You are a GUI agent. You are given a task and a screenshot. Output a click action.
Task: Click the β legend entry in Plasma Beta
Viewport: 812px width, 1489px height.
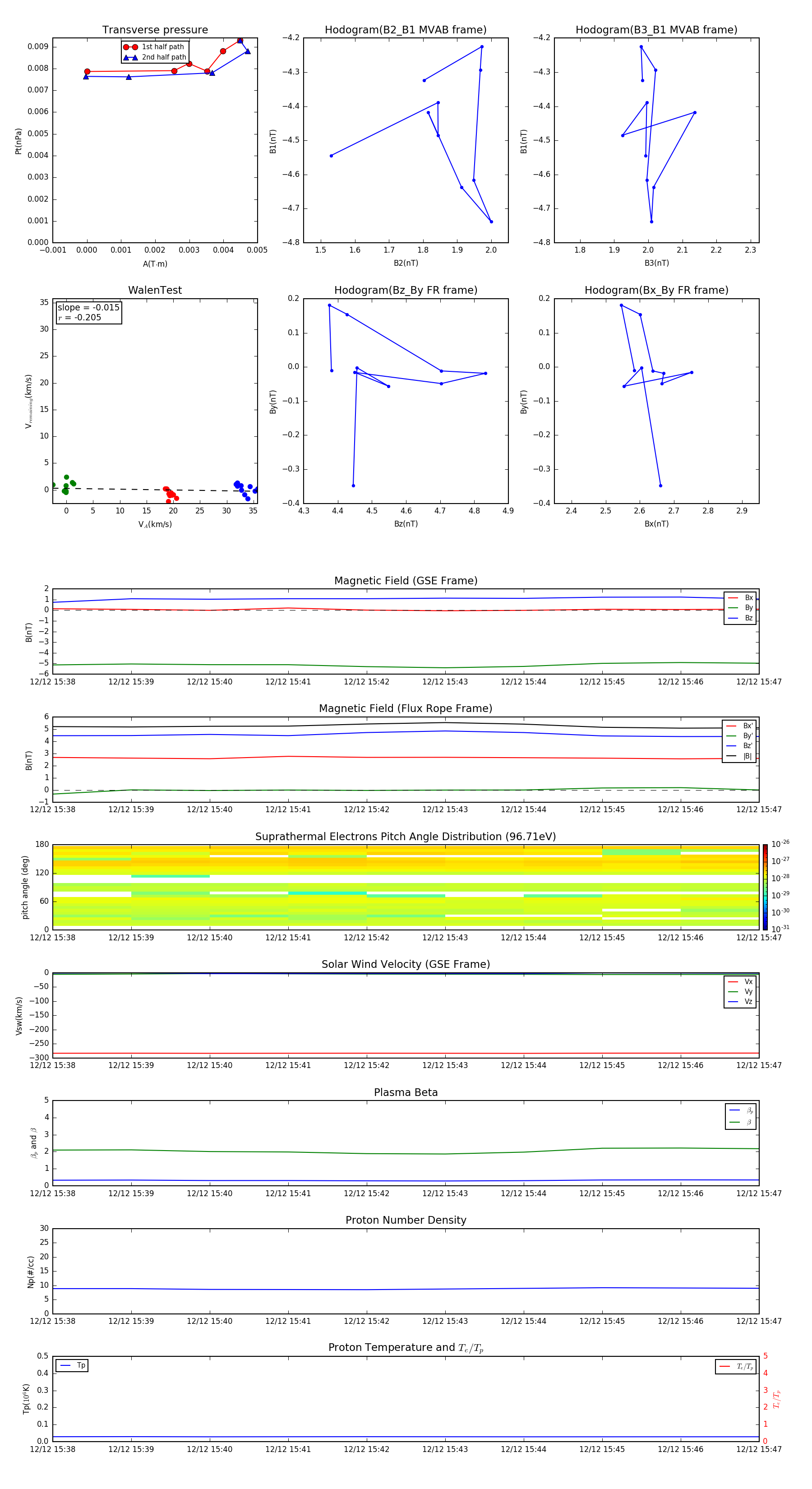click(x=740, y=1122)
